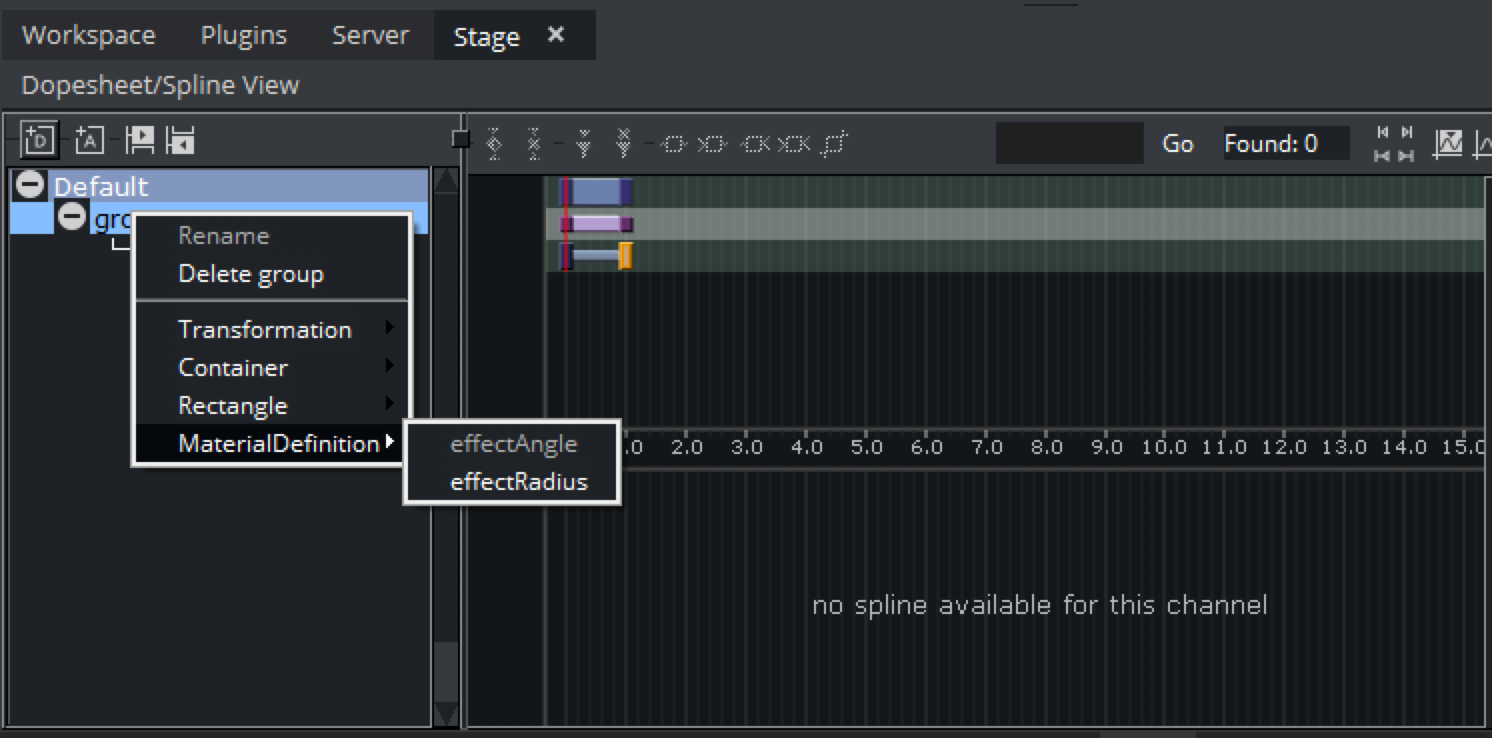Click the spline graph view icon

[x=1447, y=144]
